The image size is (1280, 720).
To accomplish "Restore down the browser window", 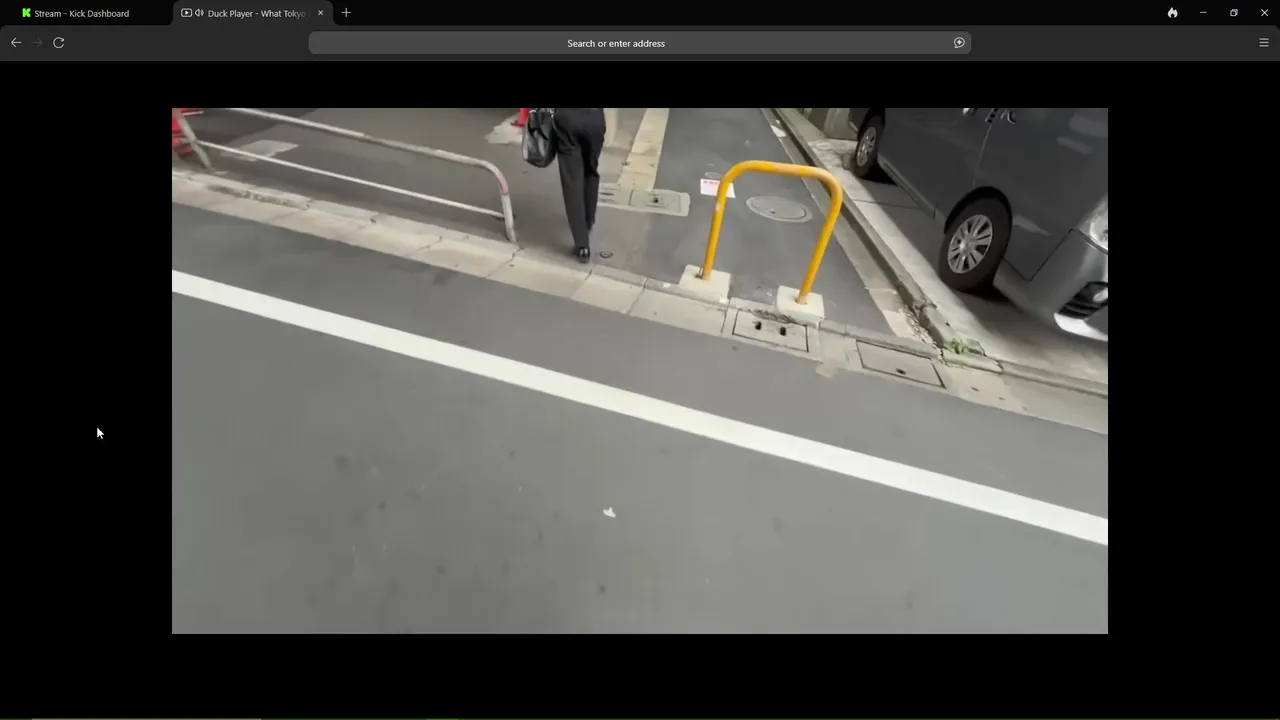I will (x=1234, y=13).
